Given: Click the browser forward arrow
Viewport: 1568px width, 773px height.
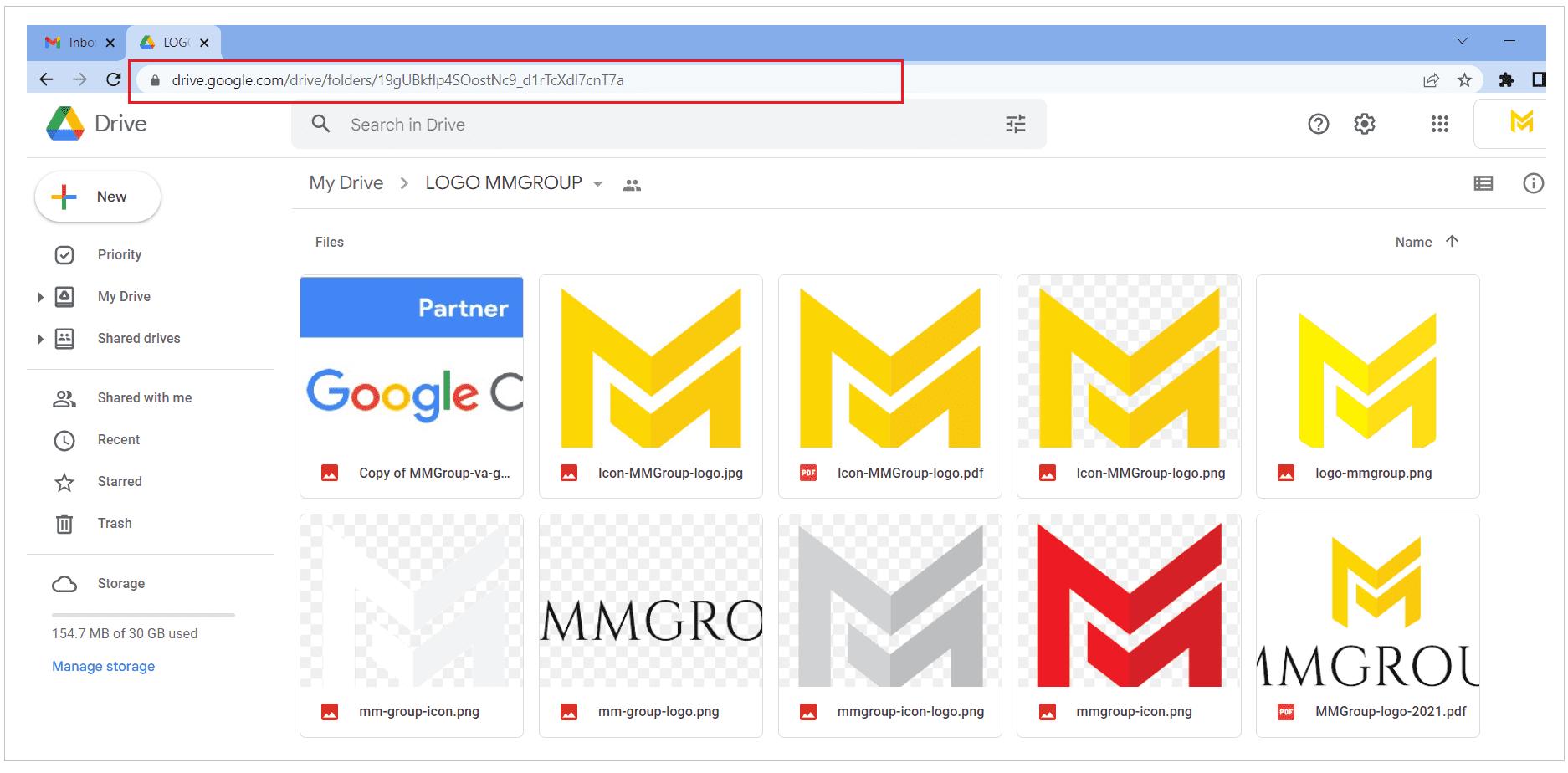Looking at the screenshot, I should (x=79, y=79).
